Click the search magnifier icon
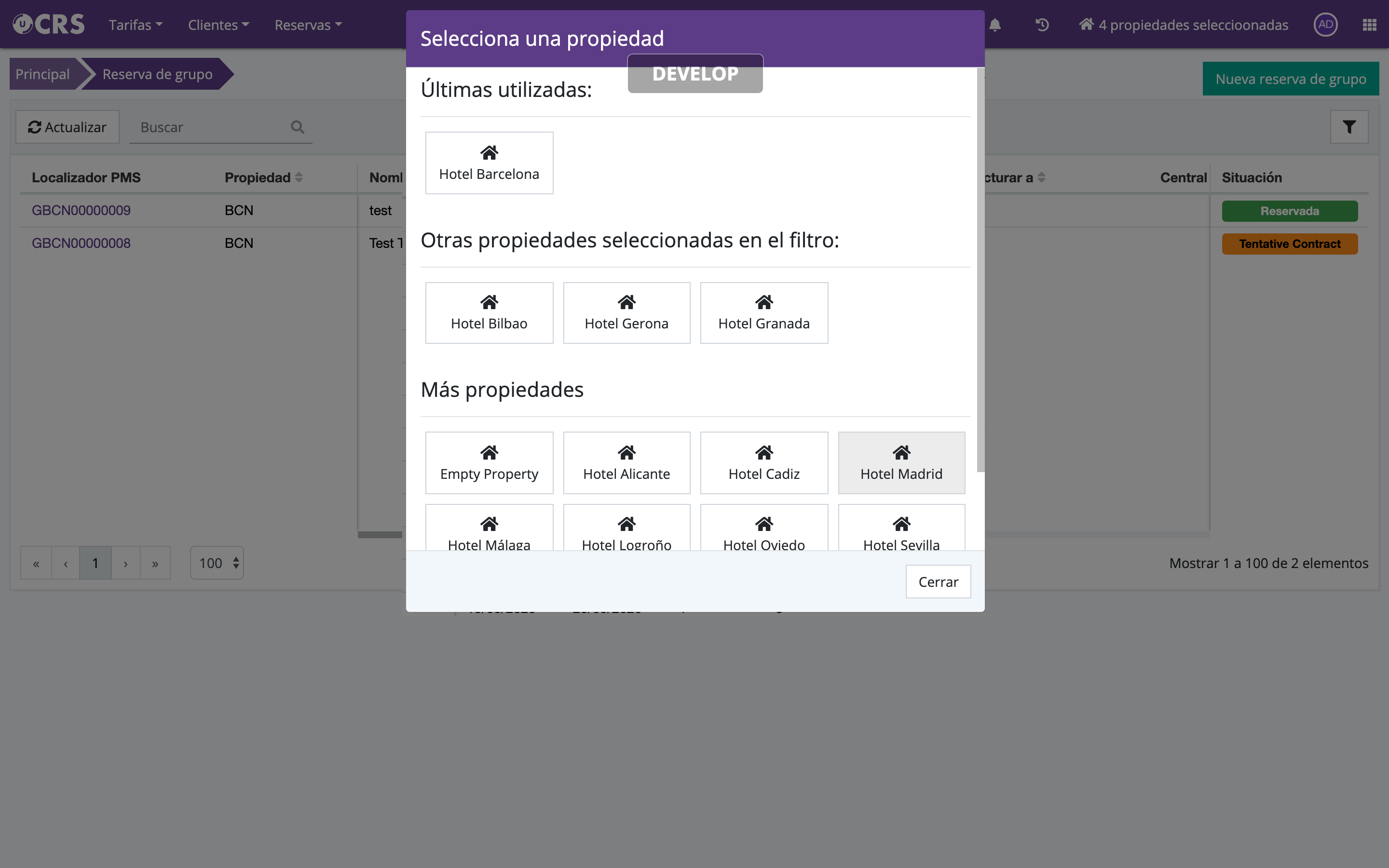 click(x=297, y=127)
